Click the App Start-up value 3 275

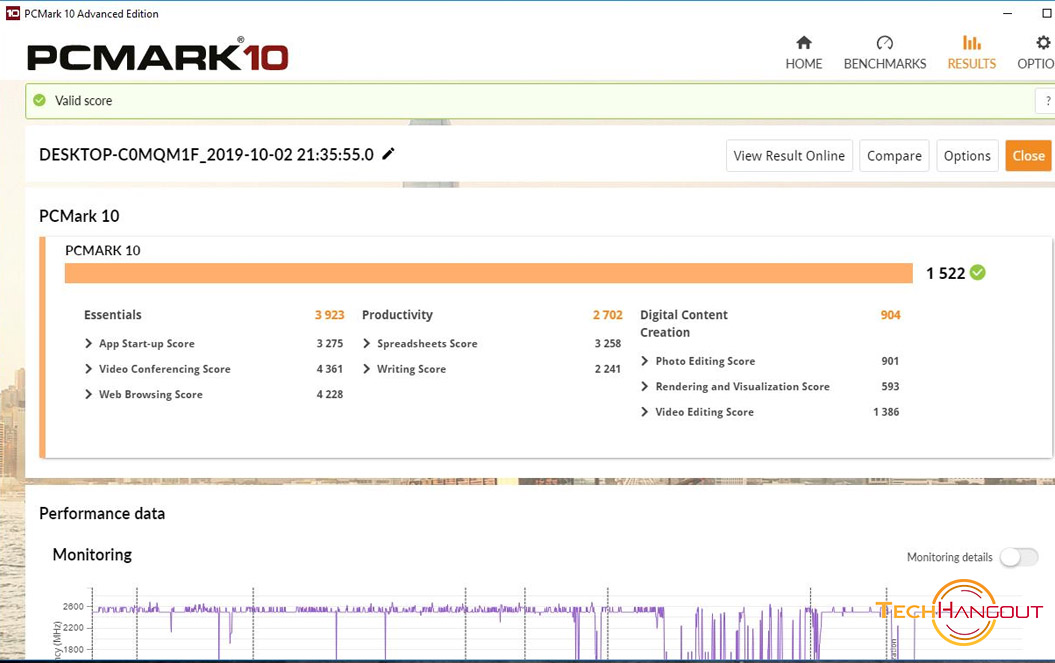click(x=330, y=343)
